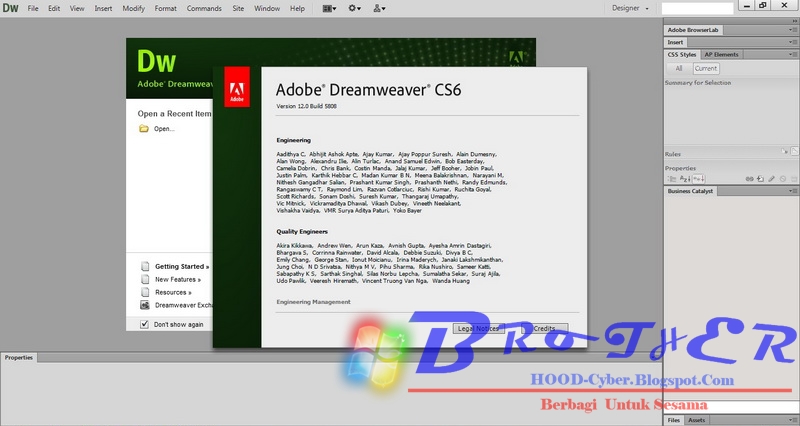
Task: Open the Window menu
Action: [x=267, y=8]
